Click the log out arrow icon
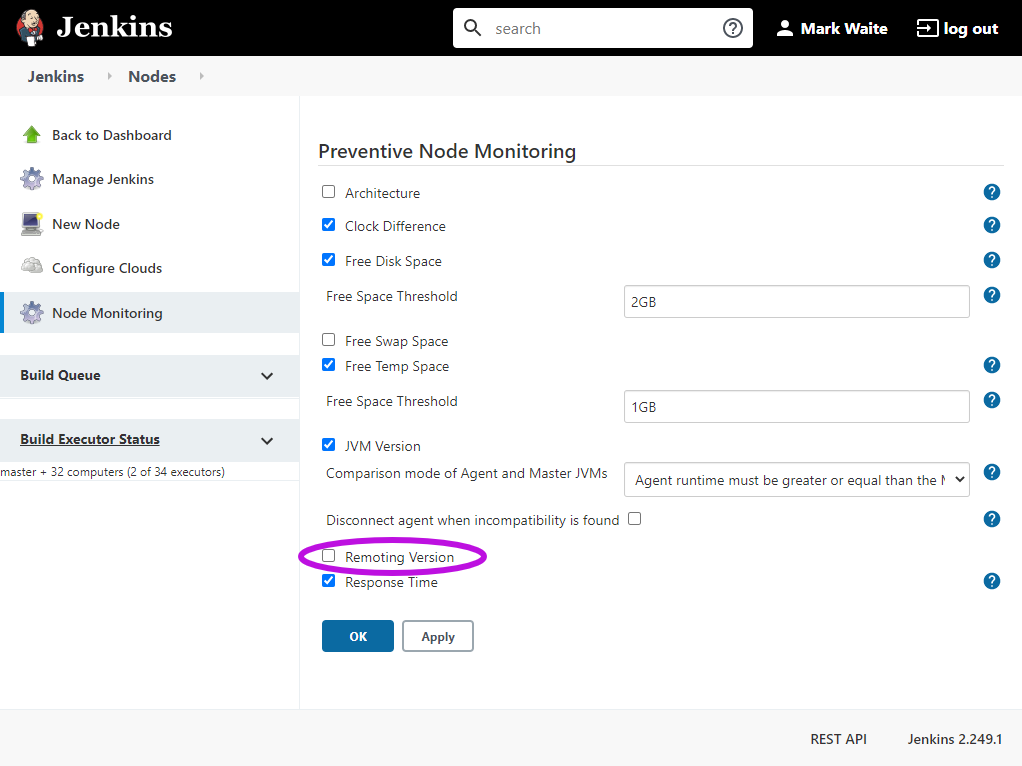The height and width of the screenshot is (766, 1022). click(x=927, y=28)
